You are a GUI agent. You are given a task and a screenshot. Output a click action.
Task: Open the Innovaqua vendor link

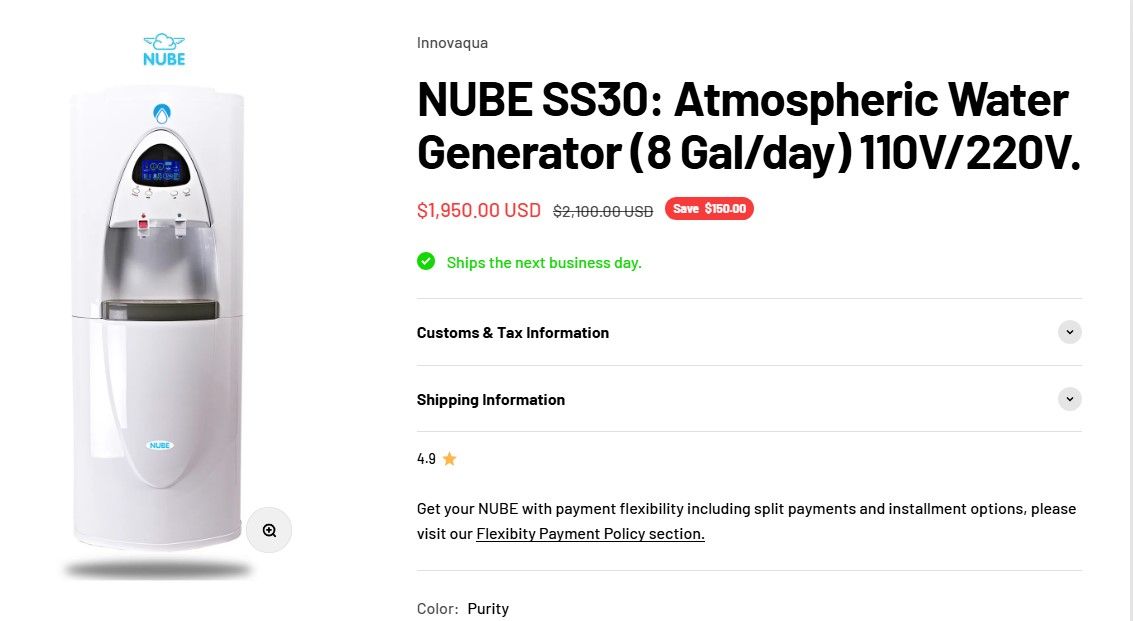pos(452,43)
